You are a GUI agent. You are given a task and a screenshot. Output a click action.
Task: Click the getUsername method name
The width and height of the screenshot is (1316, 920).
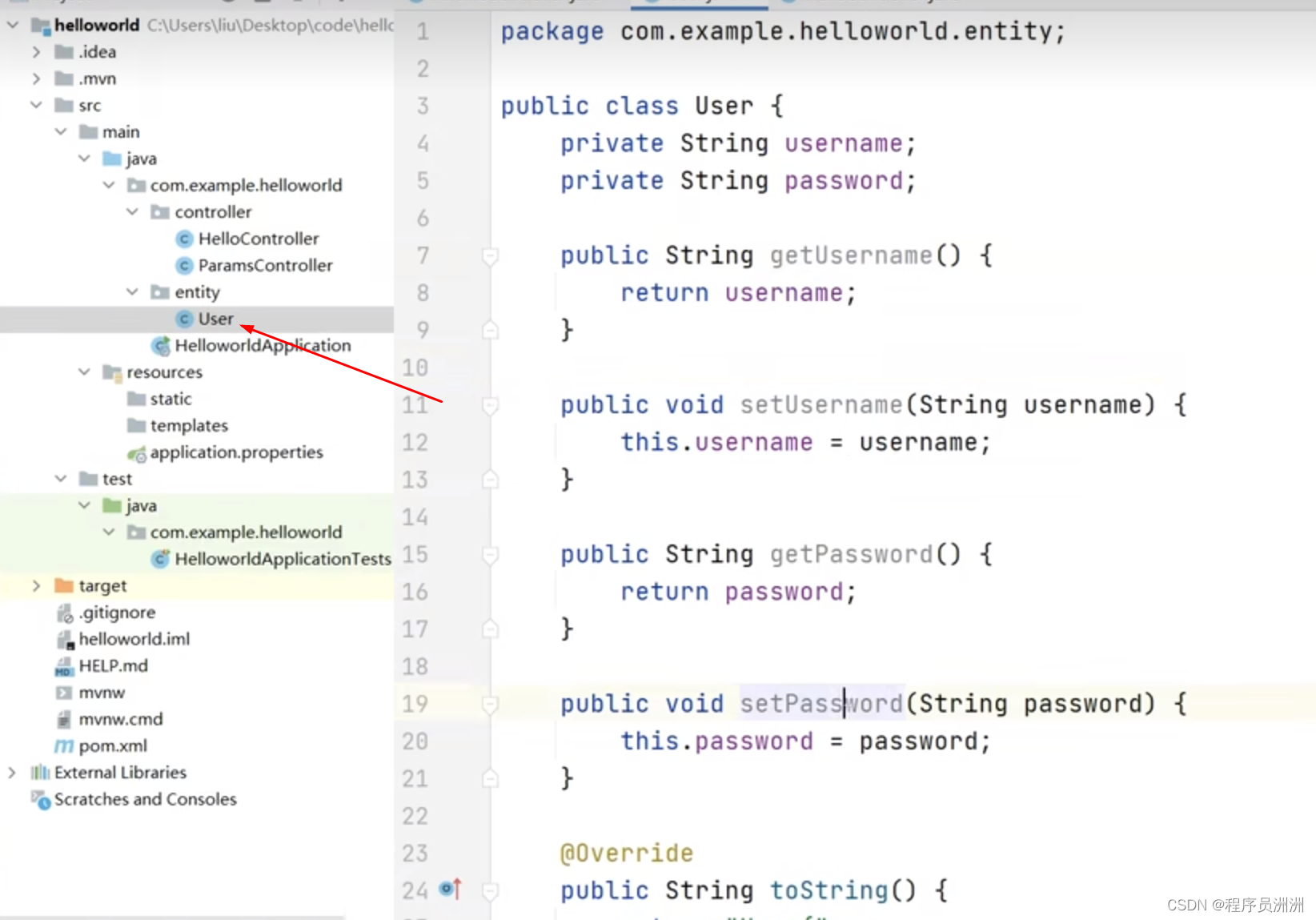[x=850, y=255]
